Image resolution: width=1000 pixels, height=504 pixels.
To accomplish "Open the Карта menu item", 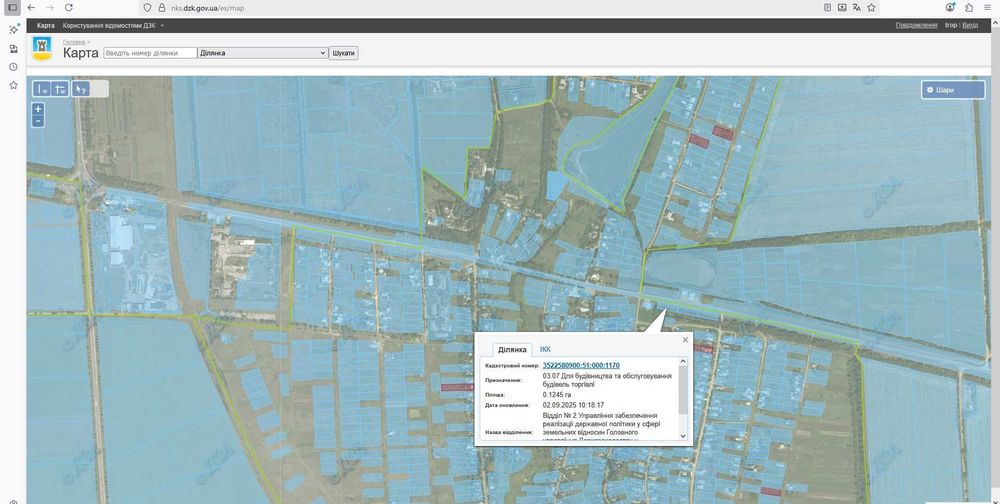I will pyautogui.click(x=45, y=26).
